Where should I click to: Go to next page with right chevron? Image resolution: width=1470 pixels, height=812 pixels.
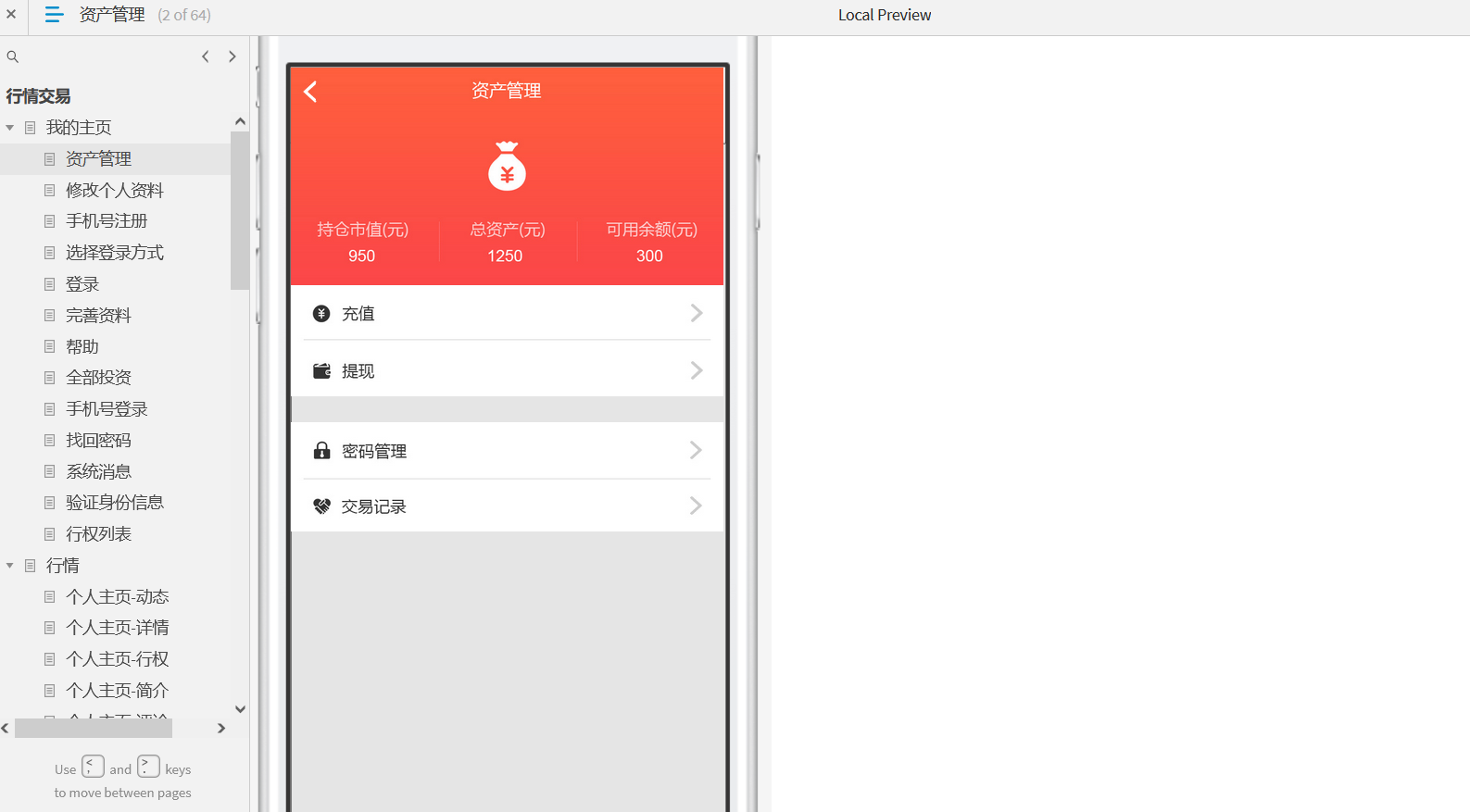[232, 56]
